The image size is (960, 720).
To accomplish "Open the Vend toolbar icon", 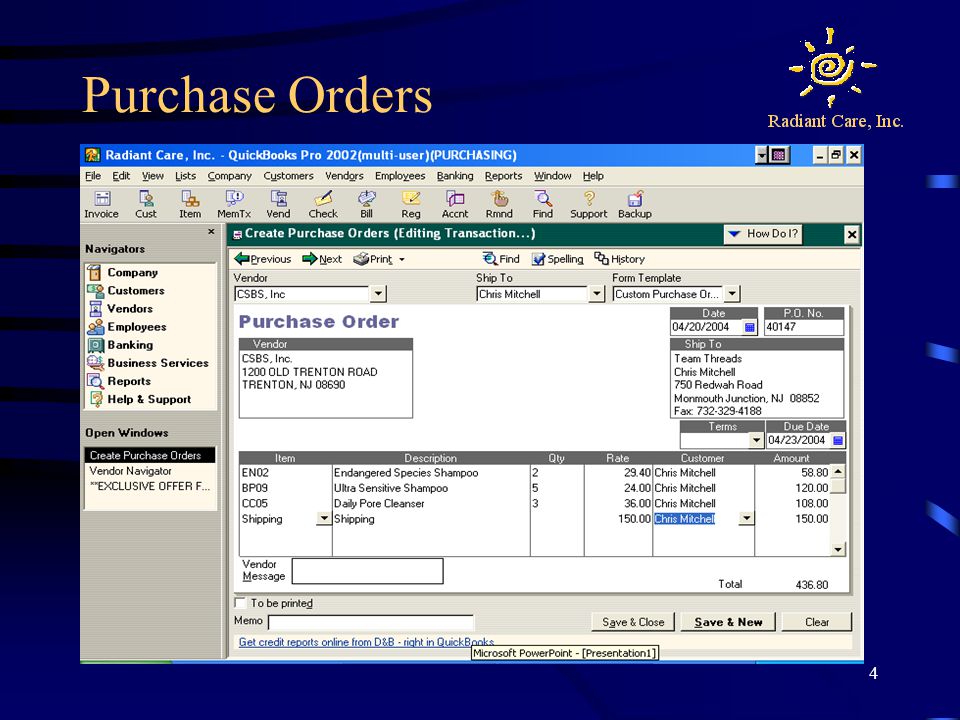I will (279, 204).
